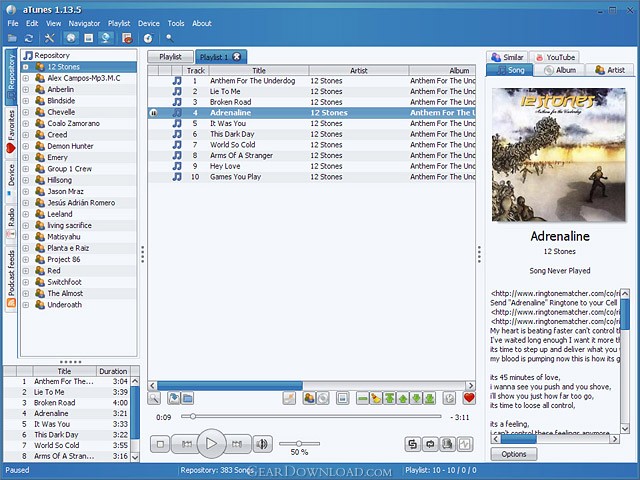Click the Radio side tab
The image size is (640, 480).
(11, 222)
